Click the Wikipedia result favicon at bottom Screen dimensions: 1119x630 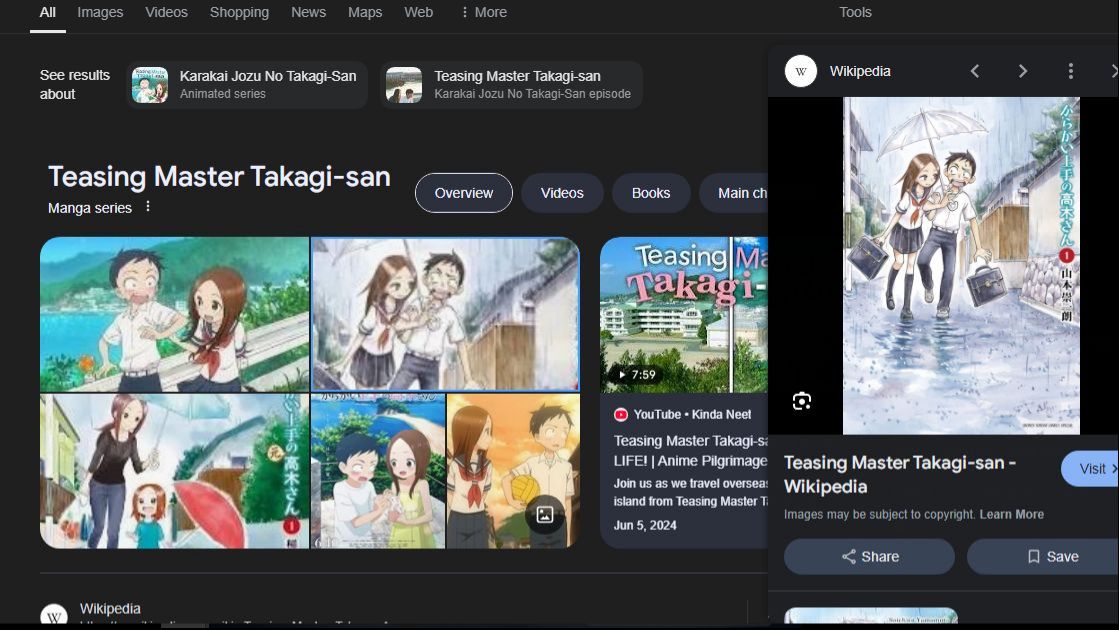point(54,615)
